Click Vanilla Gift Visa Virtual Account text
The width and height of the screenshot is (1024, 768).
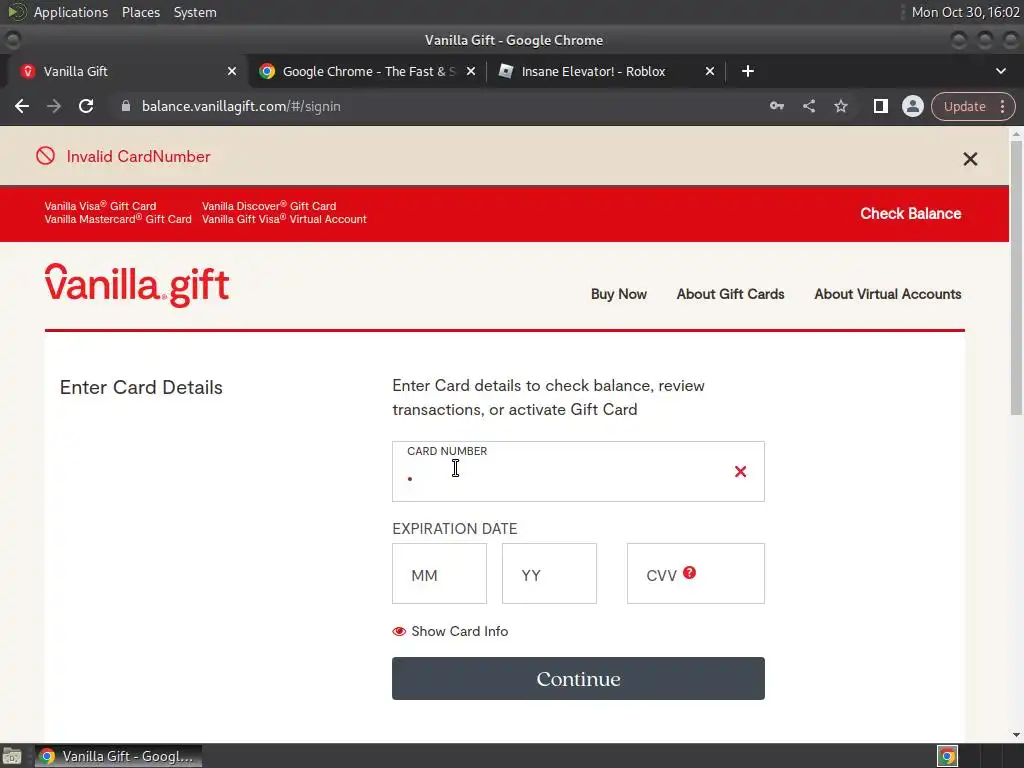[x=284, y=219]
